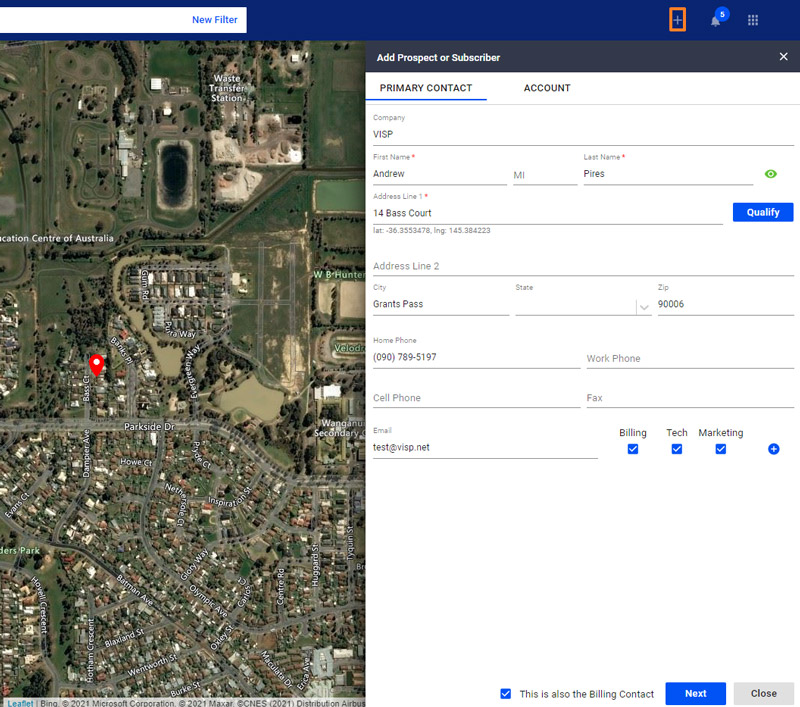The image size is (800, 707).
Task: Click the First Name field with Andrew
Action: (x=439, y=174)
